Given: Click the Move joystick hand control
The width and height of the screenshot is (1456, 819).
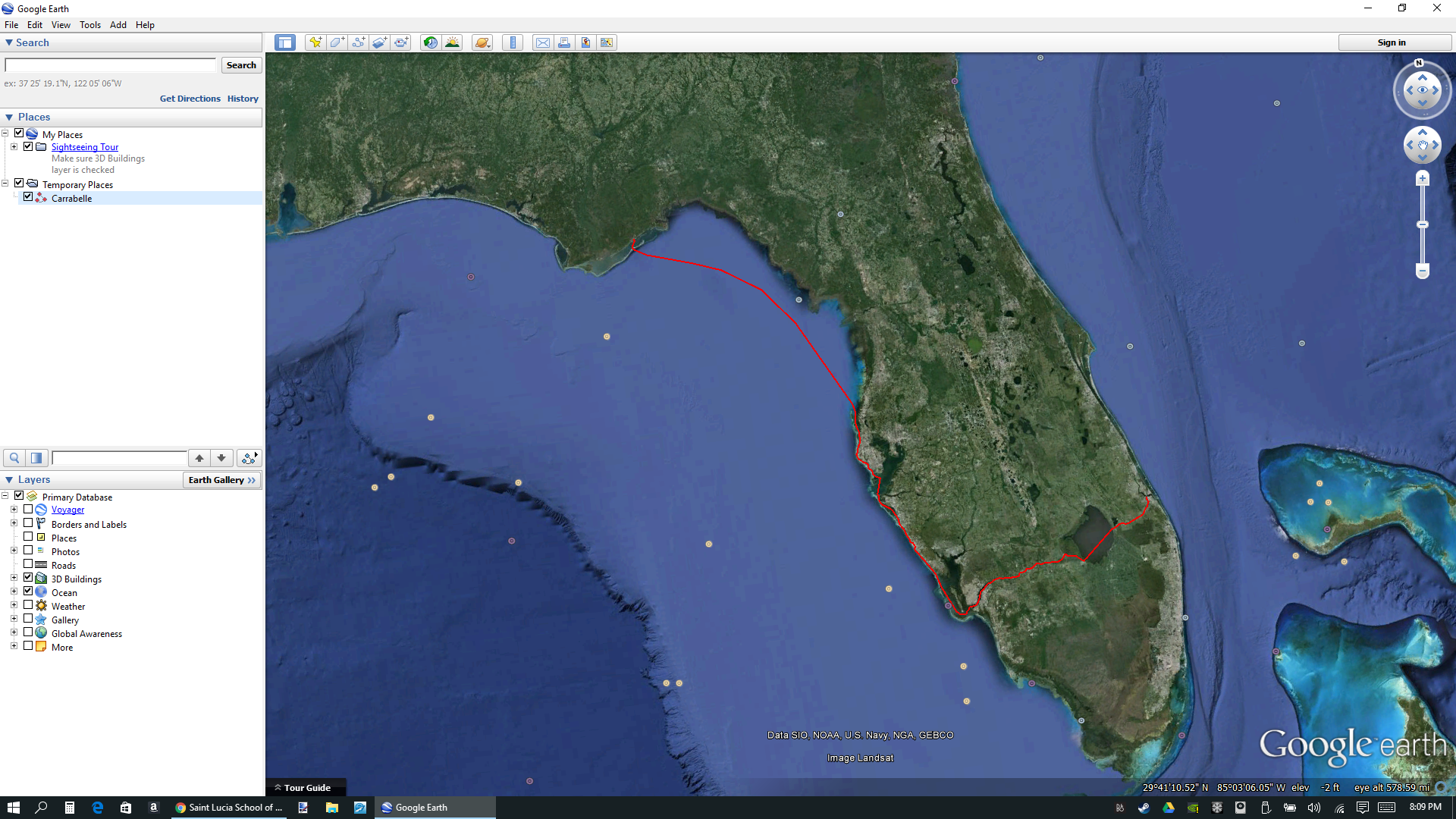Looking at the screenshot, I should click(x=1423, y=145).
